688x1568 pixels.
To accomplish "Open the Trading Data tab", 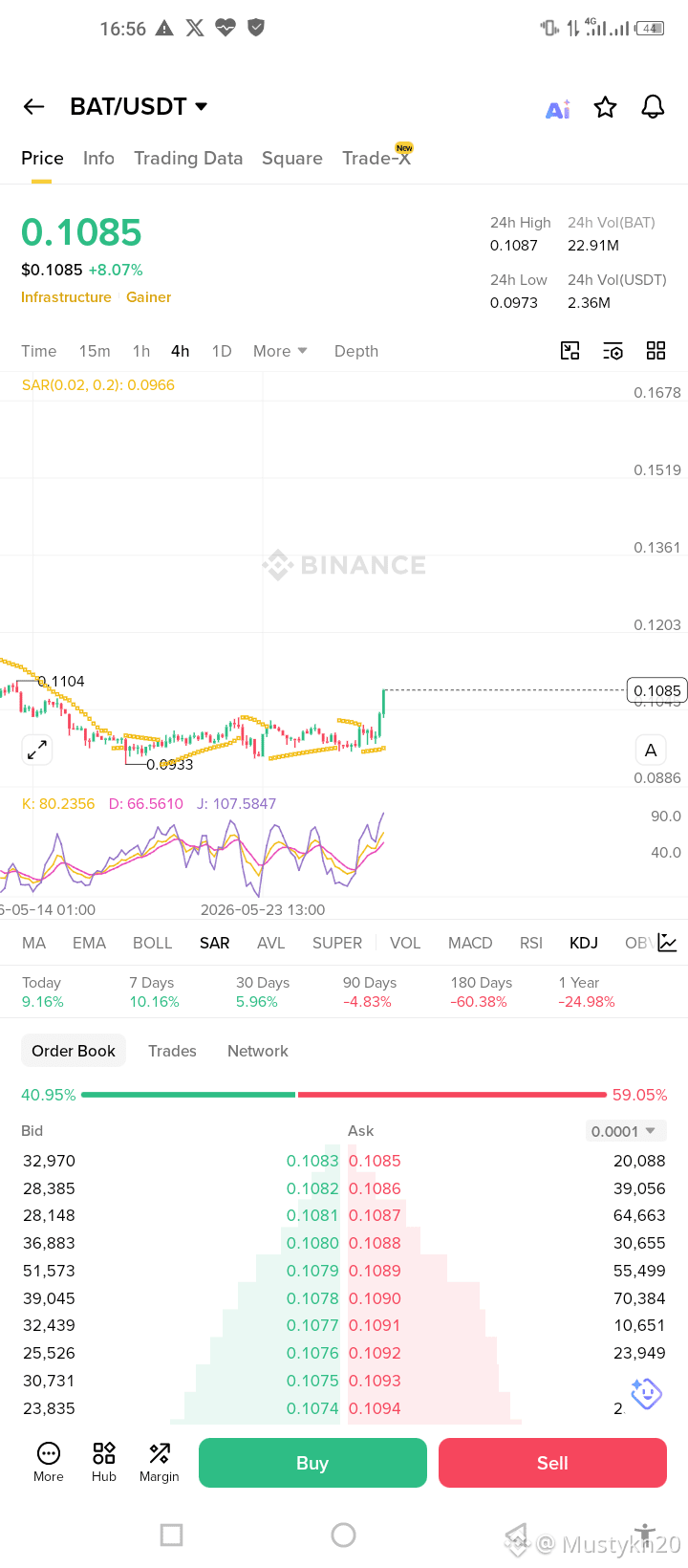I will pyautogui.click(x=188, y=159).
